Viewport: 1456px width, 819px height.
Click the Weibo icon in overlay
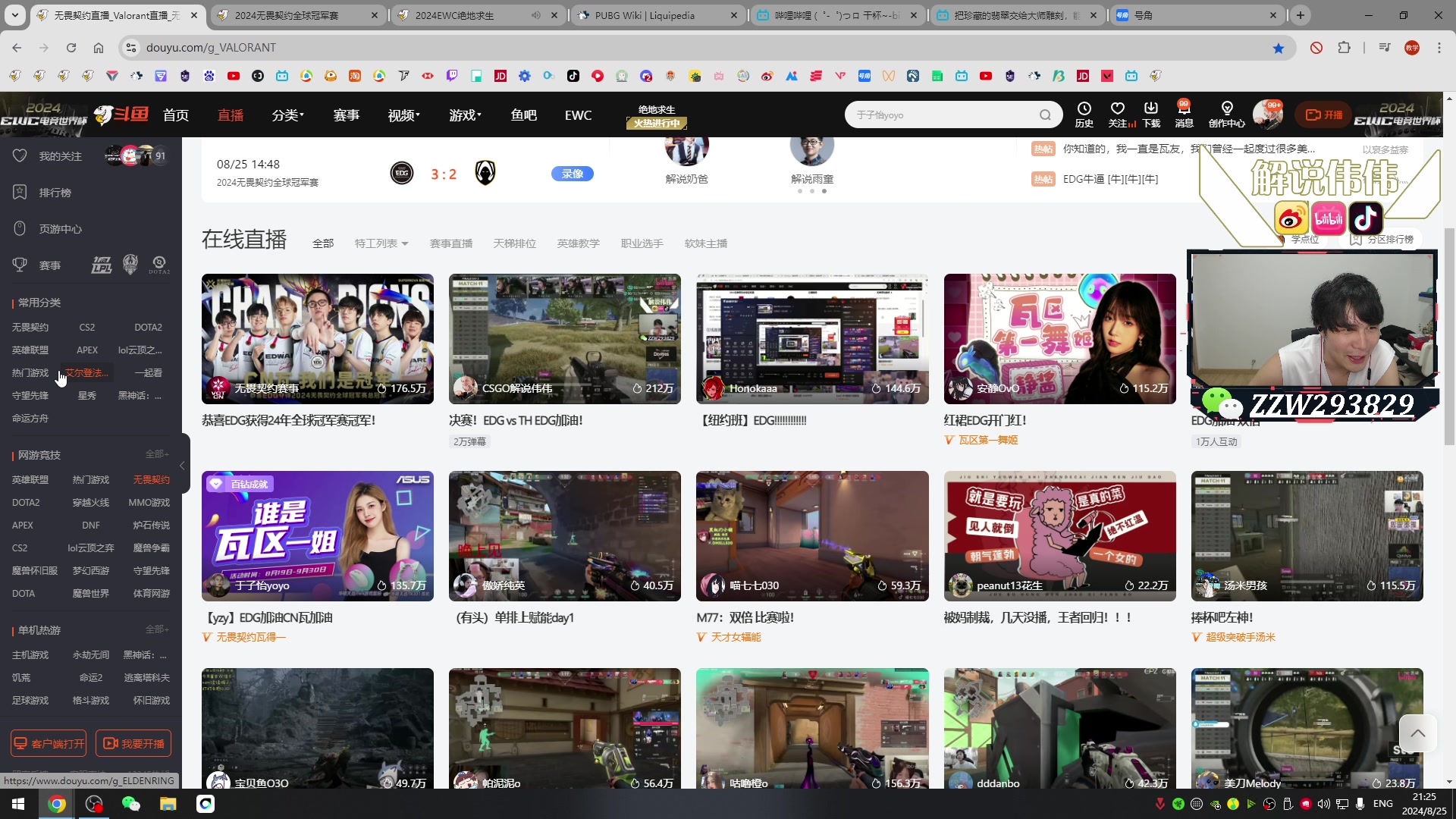1291,220
